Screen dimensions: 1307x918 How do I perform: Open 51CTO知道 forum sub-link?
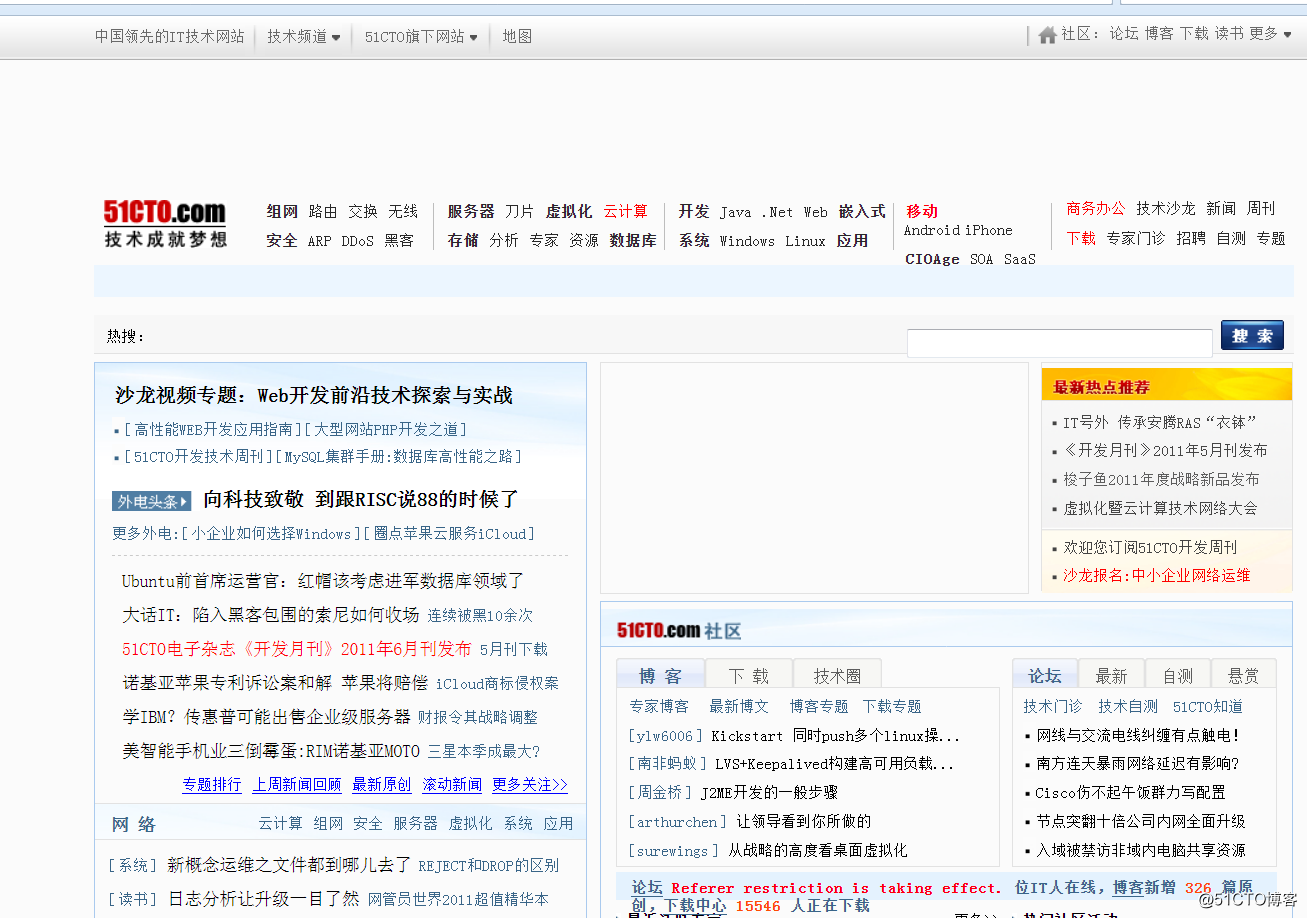pos(1207,706)
